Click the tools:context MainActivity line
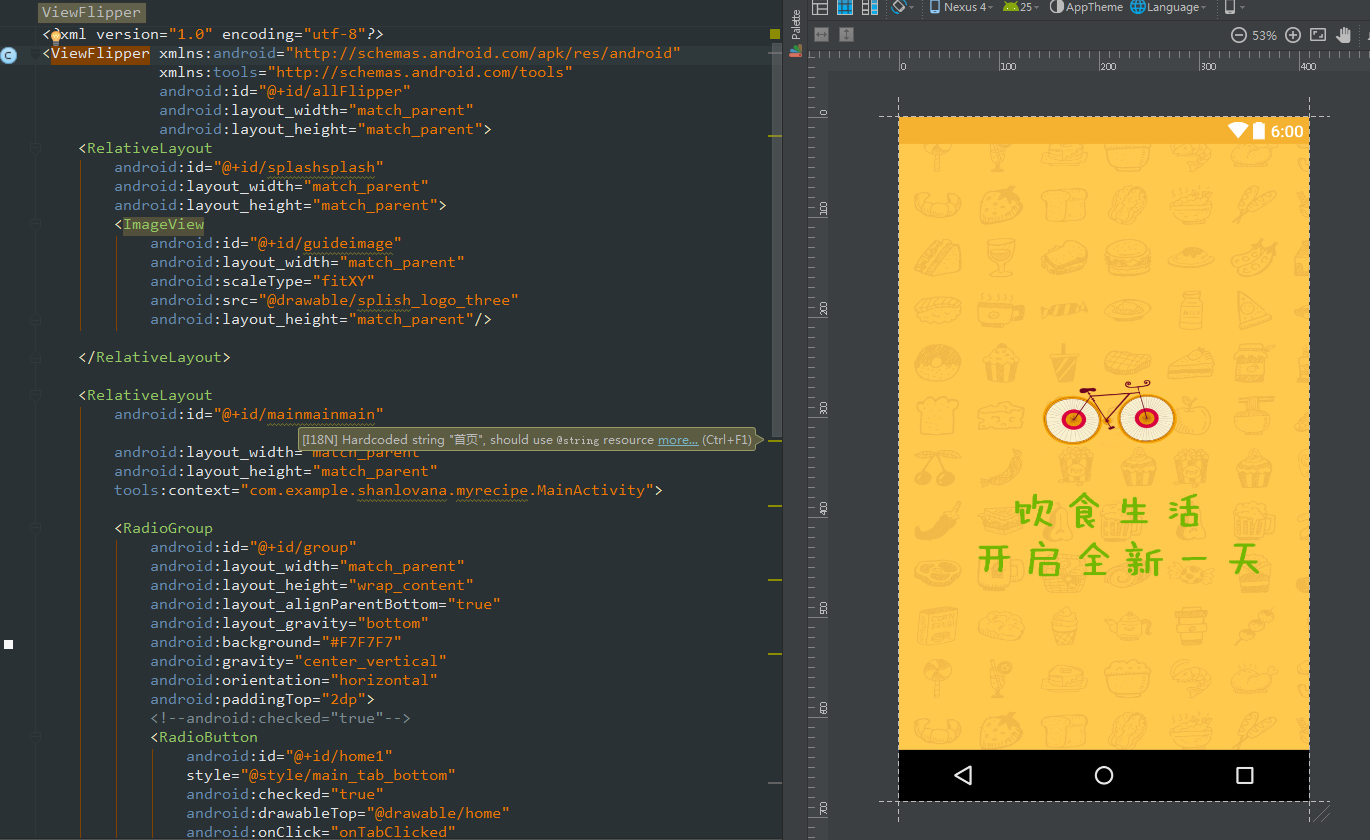The height and width of the screenshot is (840, 1370). click(x=388, y=490)
